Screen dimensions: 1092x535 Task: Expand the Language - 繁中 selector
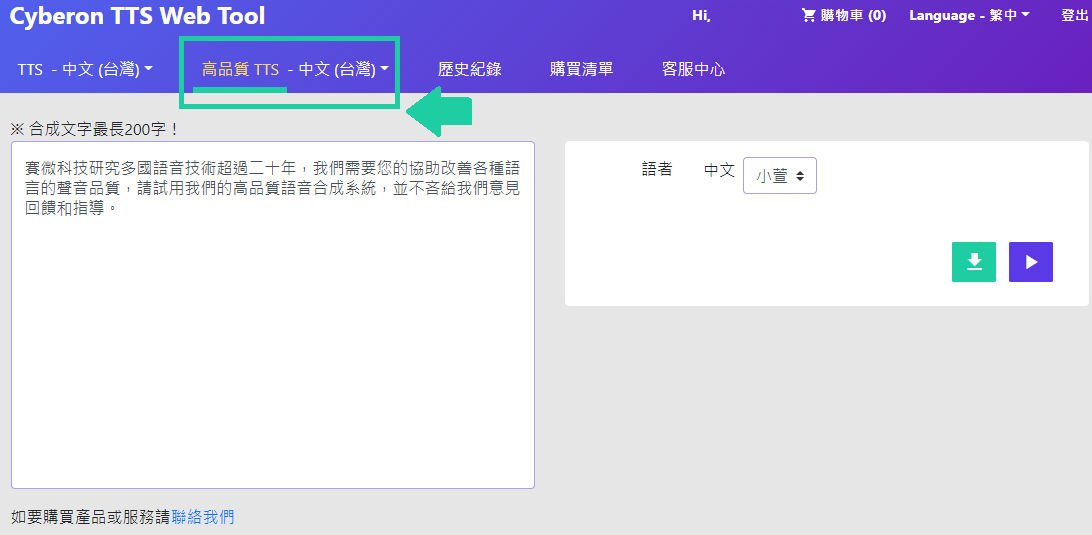pos(969,15)
